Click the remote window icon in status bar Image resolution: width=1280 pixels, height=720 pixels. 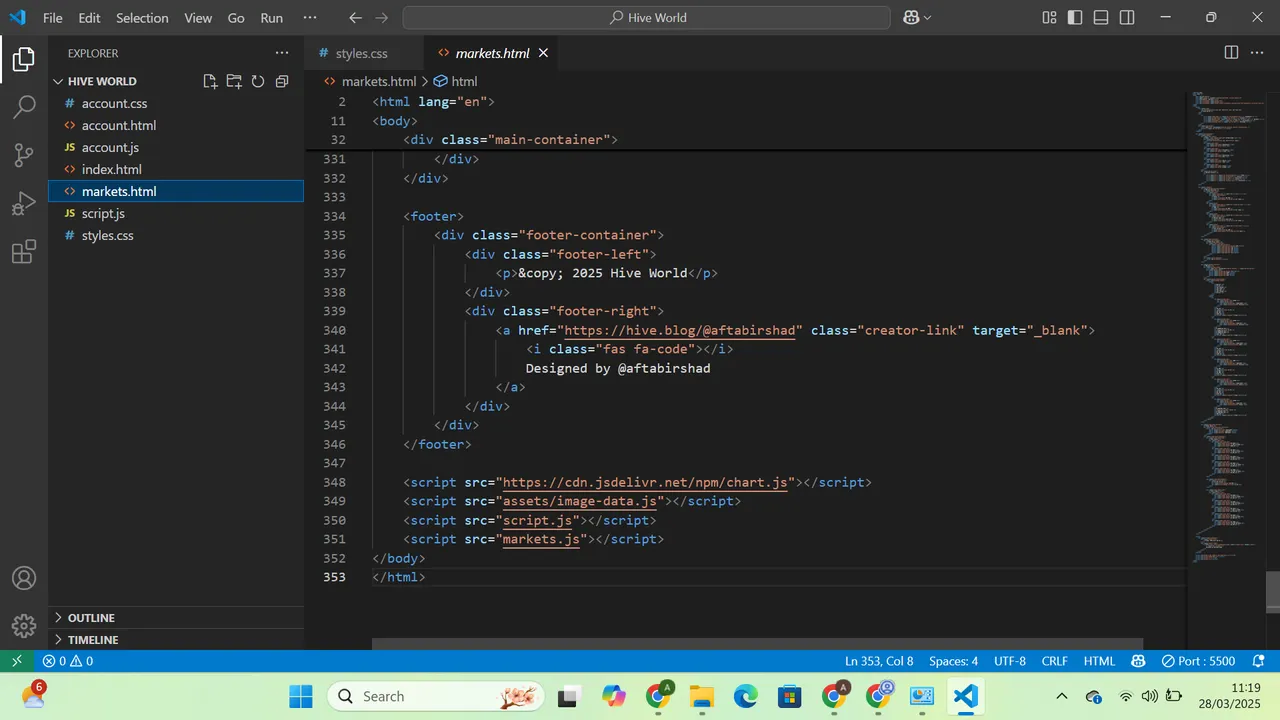[x=16, y=661]
